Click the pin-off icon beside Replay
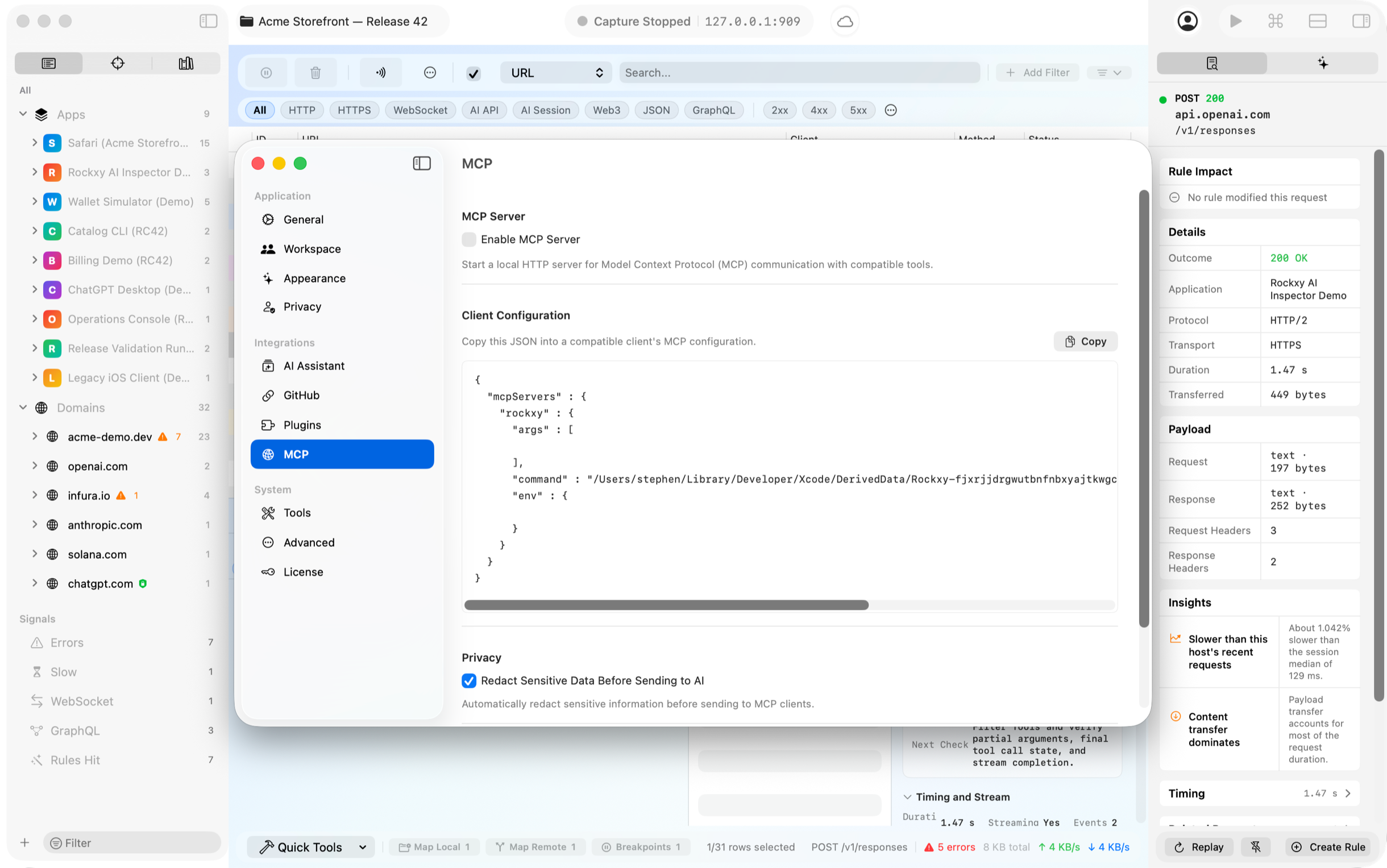Viewport: 1387px width, 868px height. pos(1256,847)
